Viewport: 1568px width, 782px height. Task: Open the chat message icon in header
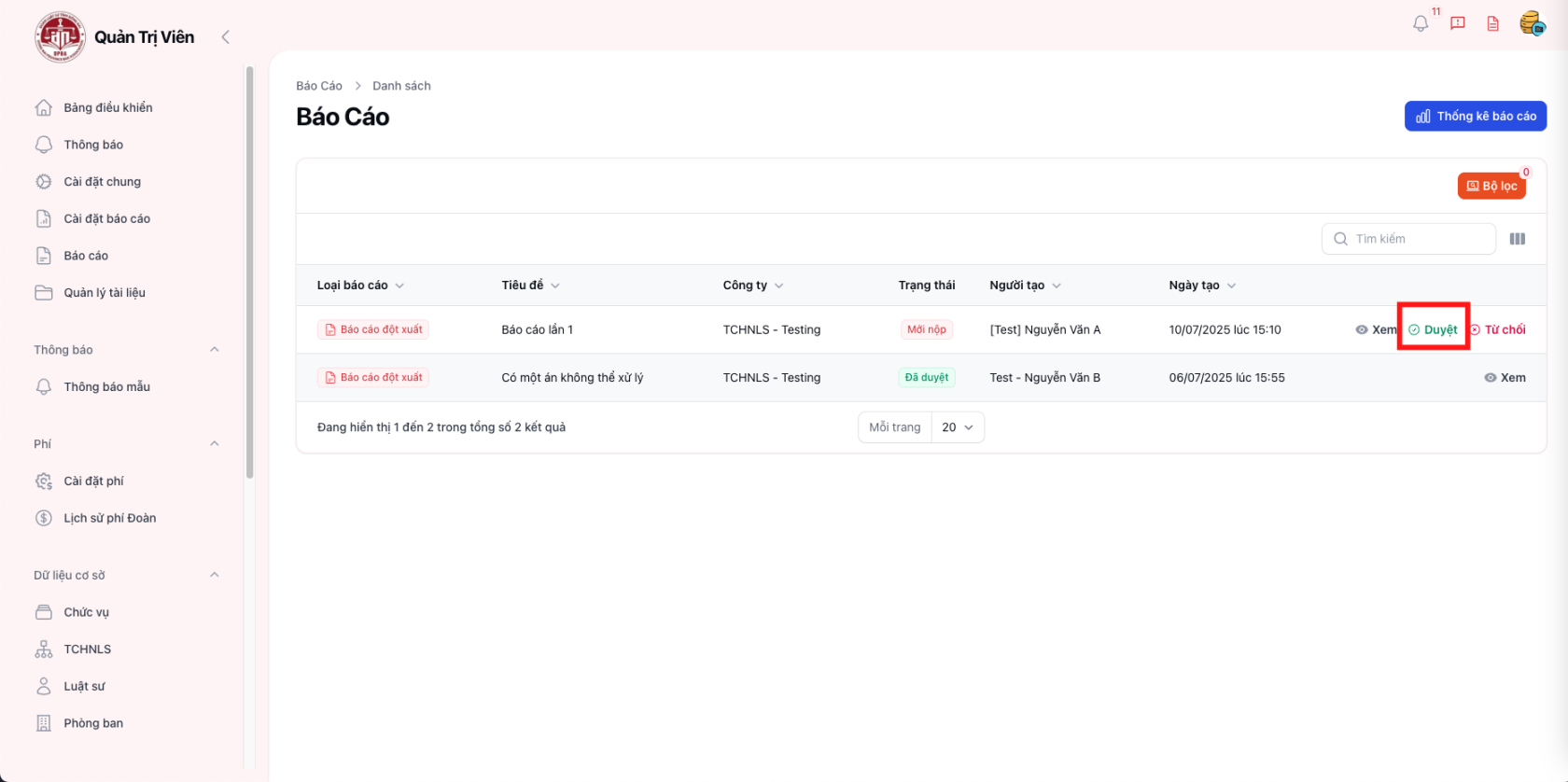pos(1457,24)
